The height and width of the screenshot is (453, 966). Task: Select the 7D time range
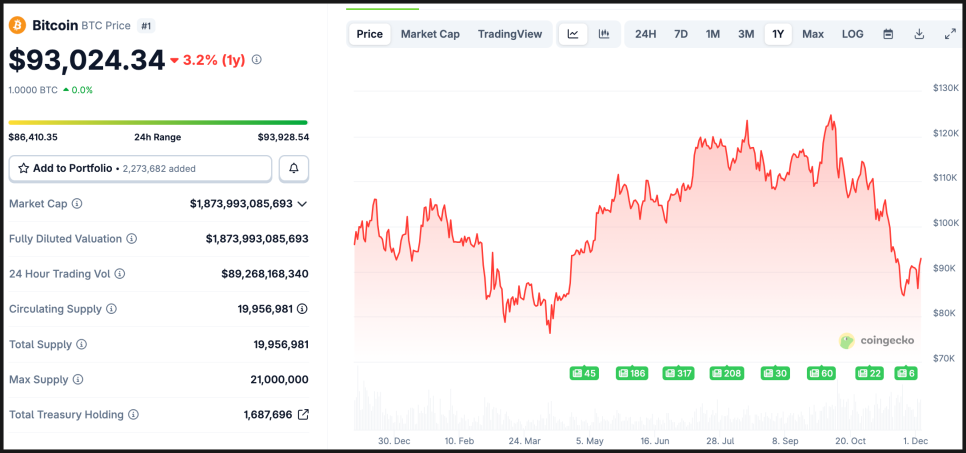[681, 34]
